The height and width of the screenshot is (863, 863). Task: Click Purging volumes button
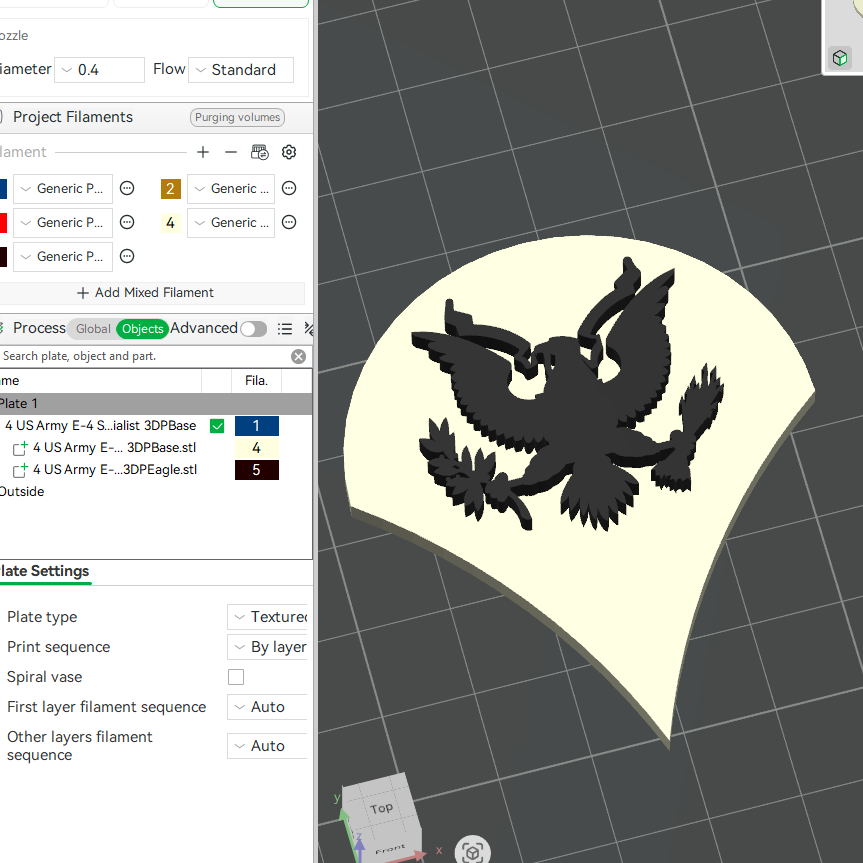click(x=237, y=117)
